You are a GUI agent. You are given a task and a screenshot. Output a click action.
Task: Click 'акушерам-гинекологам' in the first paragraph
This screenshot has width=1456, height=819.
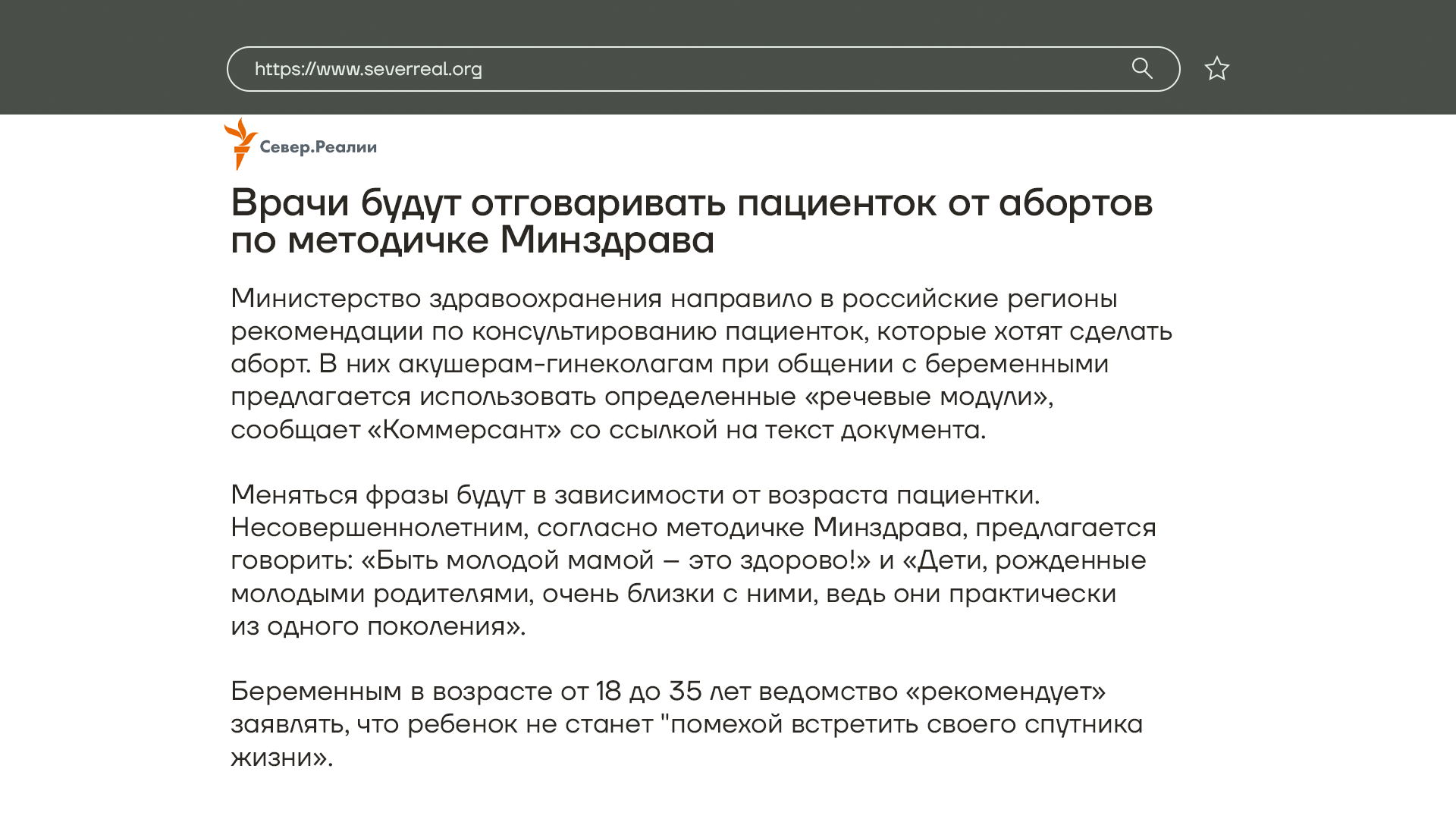click(555, 364)
